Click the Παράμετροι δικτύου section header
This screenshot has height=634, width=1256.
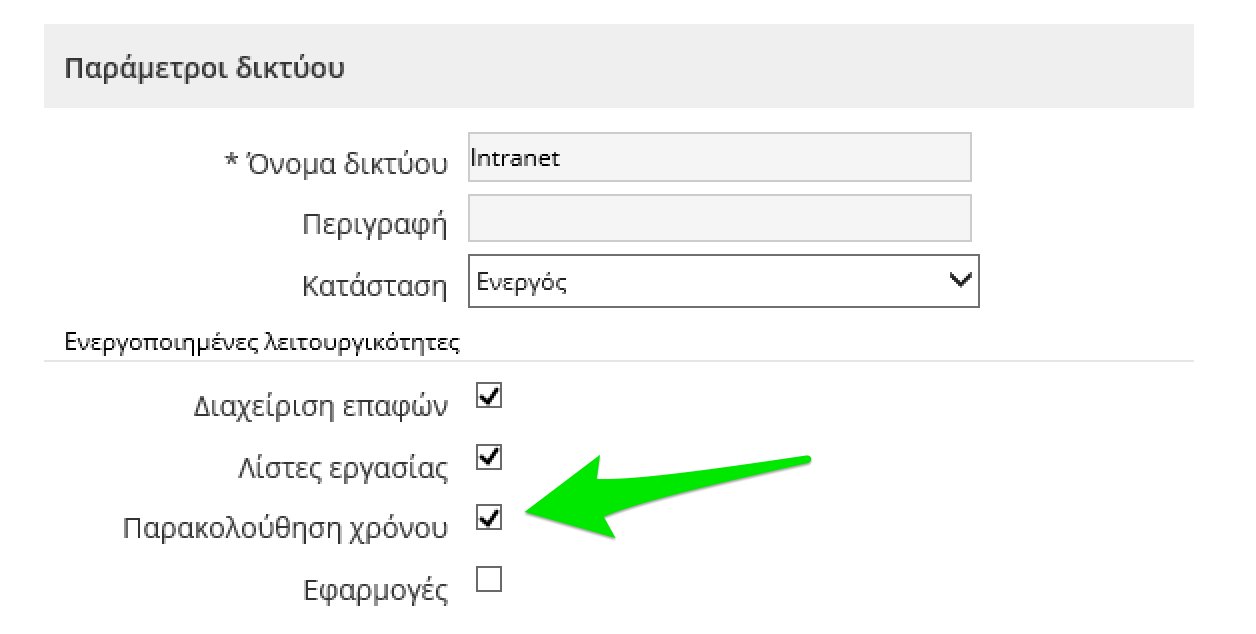pyautogui.click(x=205, y=69)
